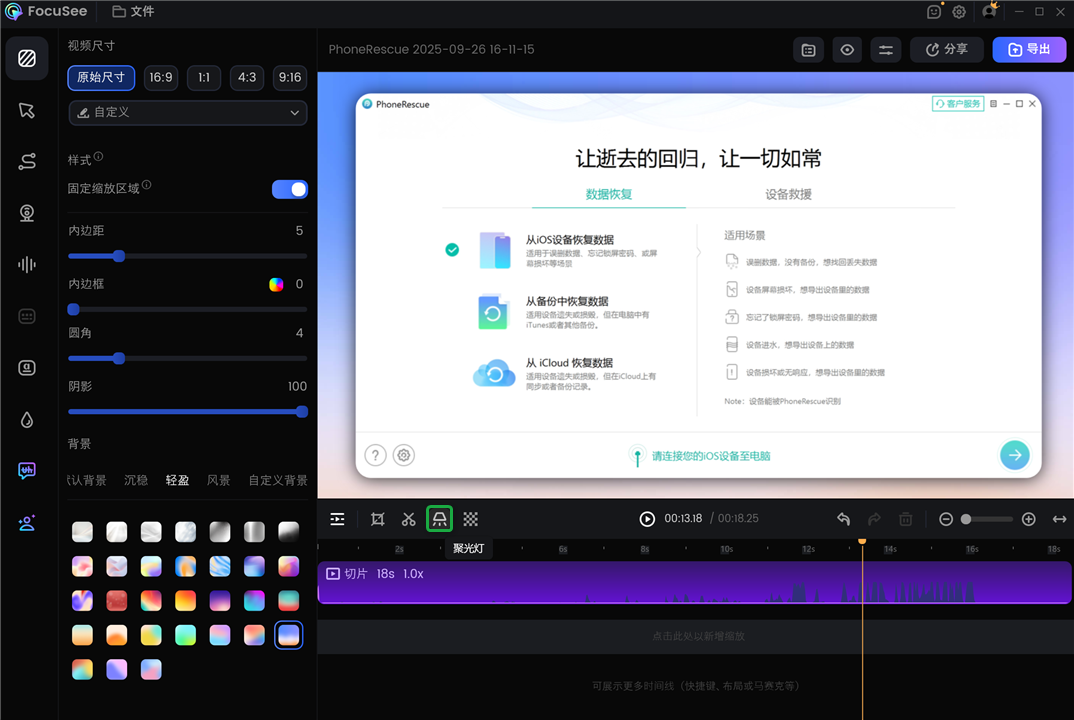This screenshot has height=720, width=1074.
Task: Open the webcam panel in the left sidebar
Action: (x=27, y=212)
